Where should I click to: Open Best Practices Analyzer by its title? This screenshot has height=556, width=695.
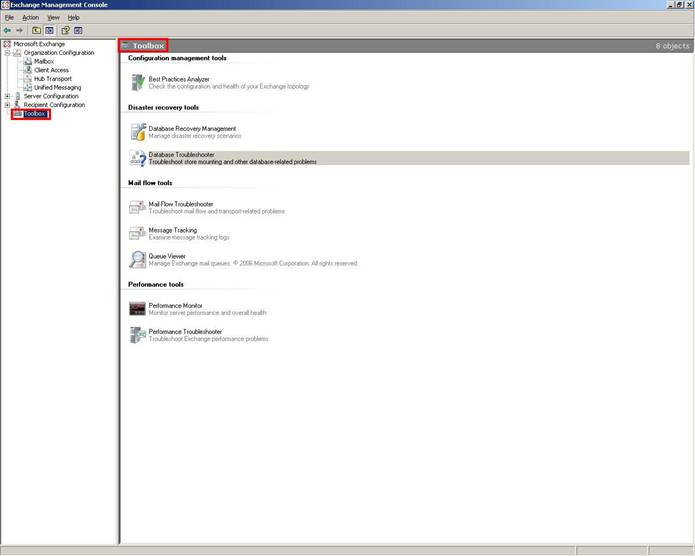[x=179, y=79]
